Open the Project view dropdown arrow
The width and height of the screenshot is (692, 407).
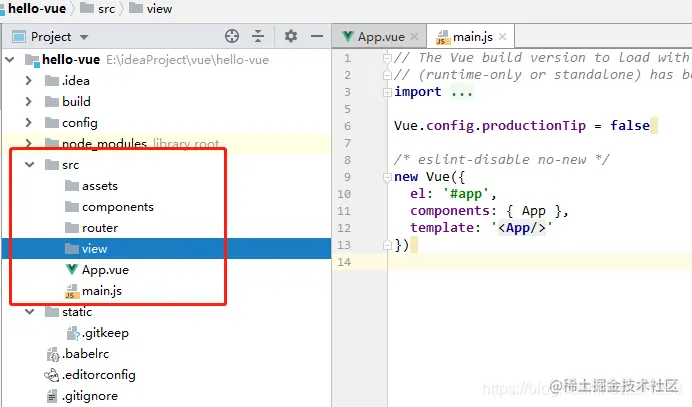tap(84, 38)
